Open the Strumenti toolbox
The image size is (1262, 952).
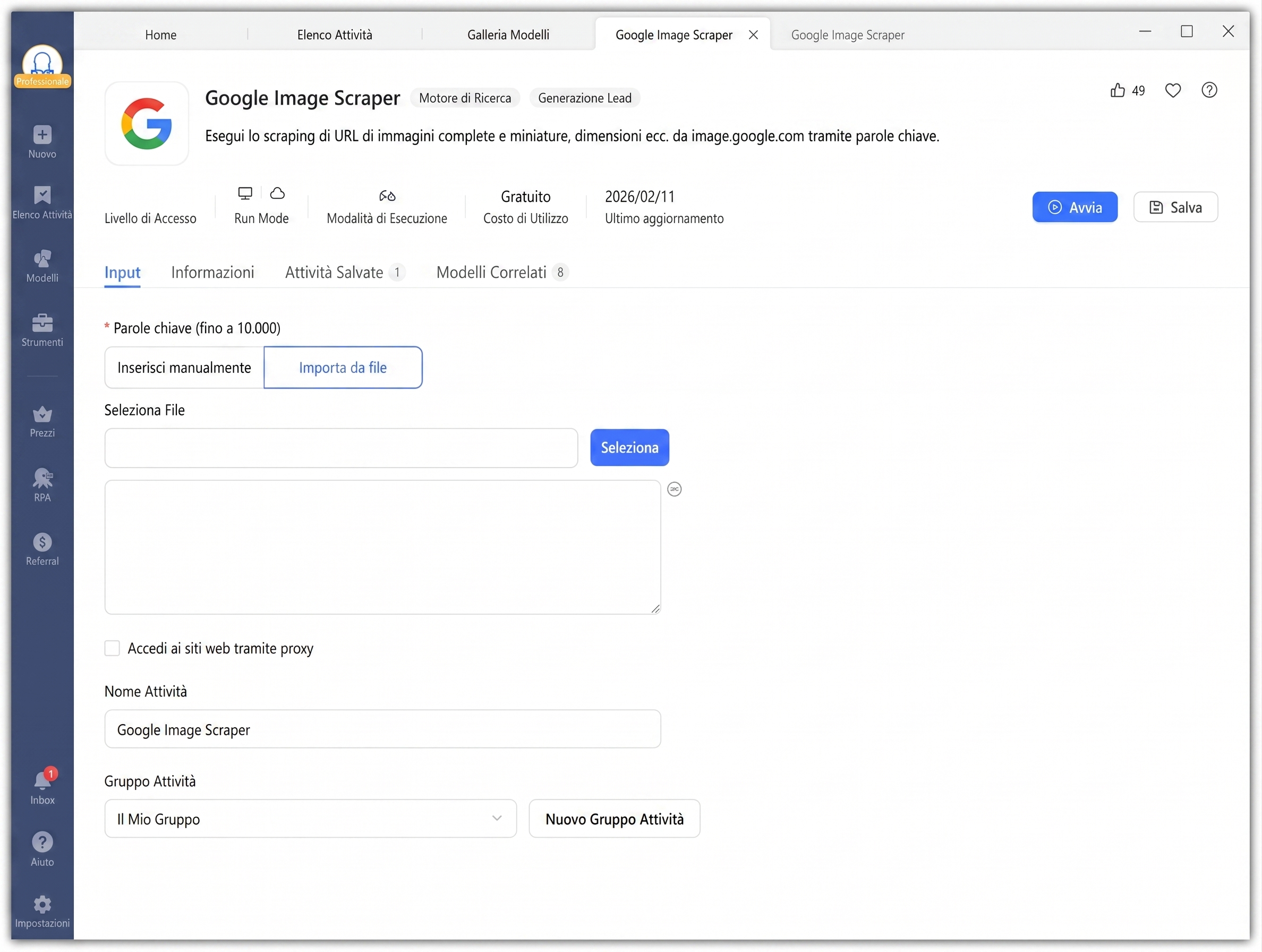tap(42, 330)
